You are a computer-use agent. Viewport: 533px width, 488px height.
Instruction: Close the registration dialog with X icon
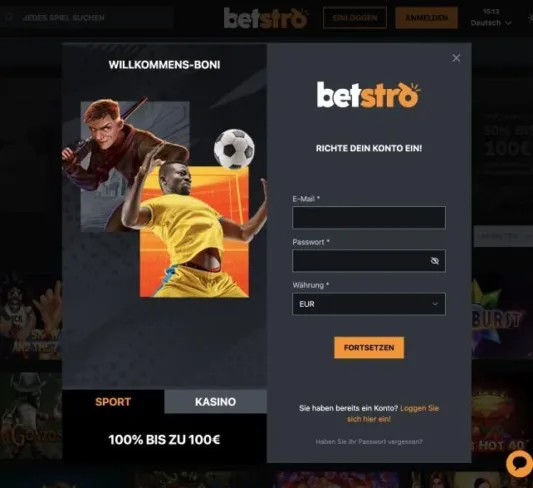pos(456,58)
